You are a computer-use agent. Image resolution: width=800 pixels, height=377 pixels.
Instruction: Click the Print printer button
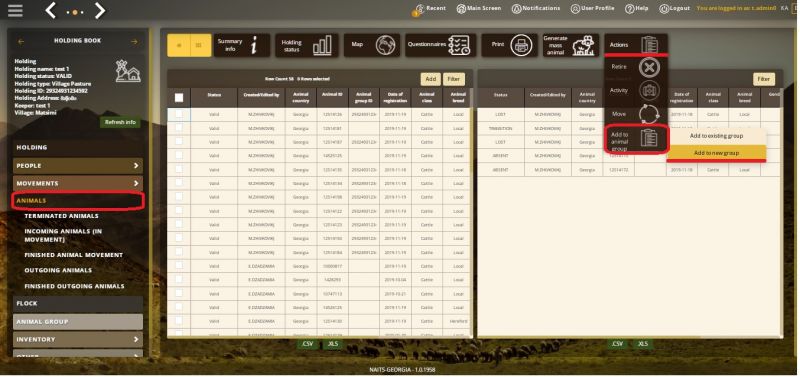click(x=509, y=45)
